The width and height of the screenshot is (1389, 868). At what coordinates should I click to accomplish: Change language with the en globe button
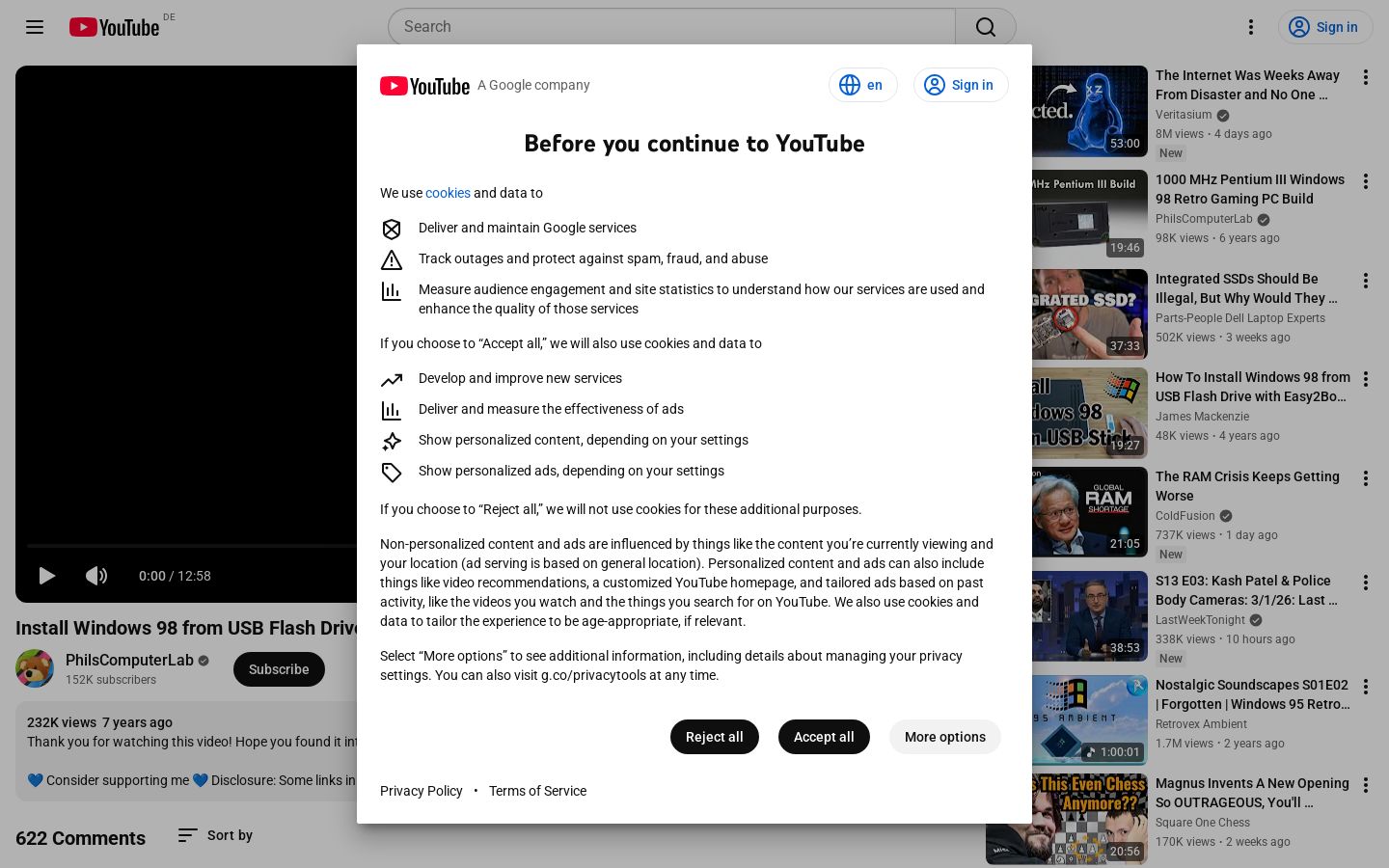[862, 85]
